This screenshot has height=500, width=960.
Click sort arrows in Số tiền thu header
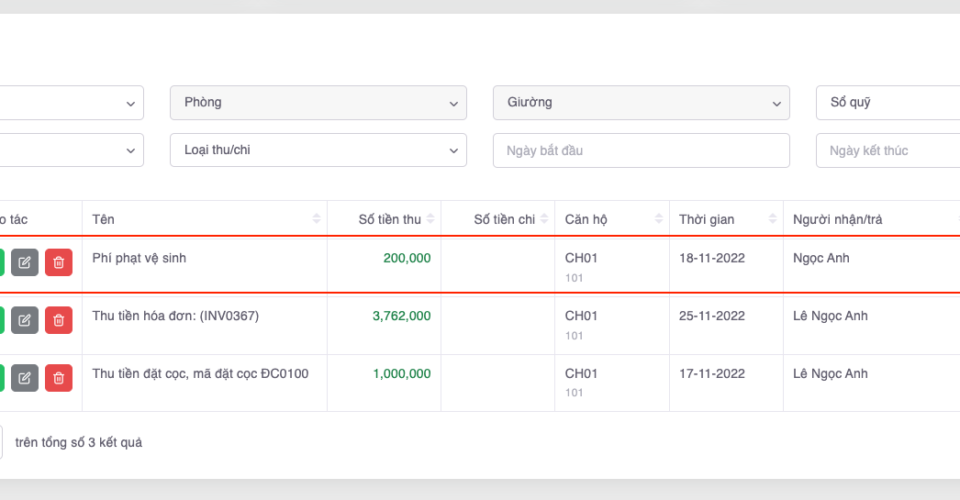[430, 219]
